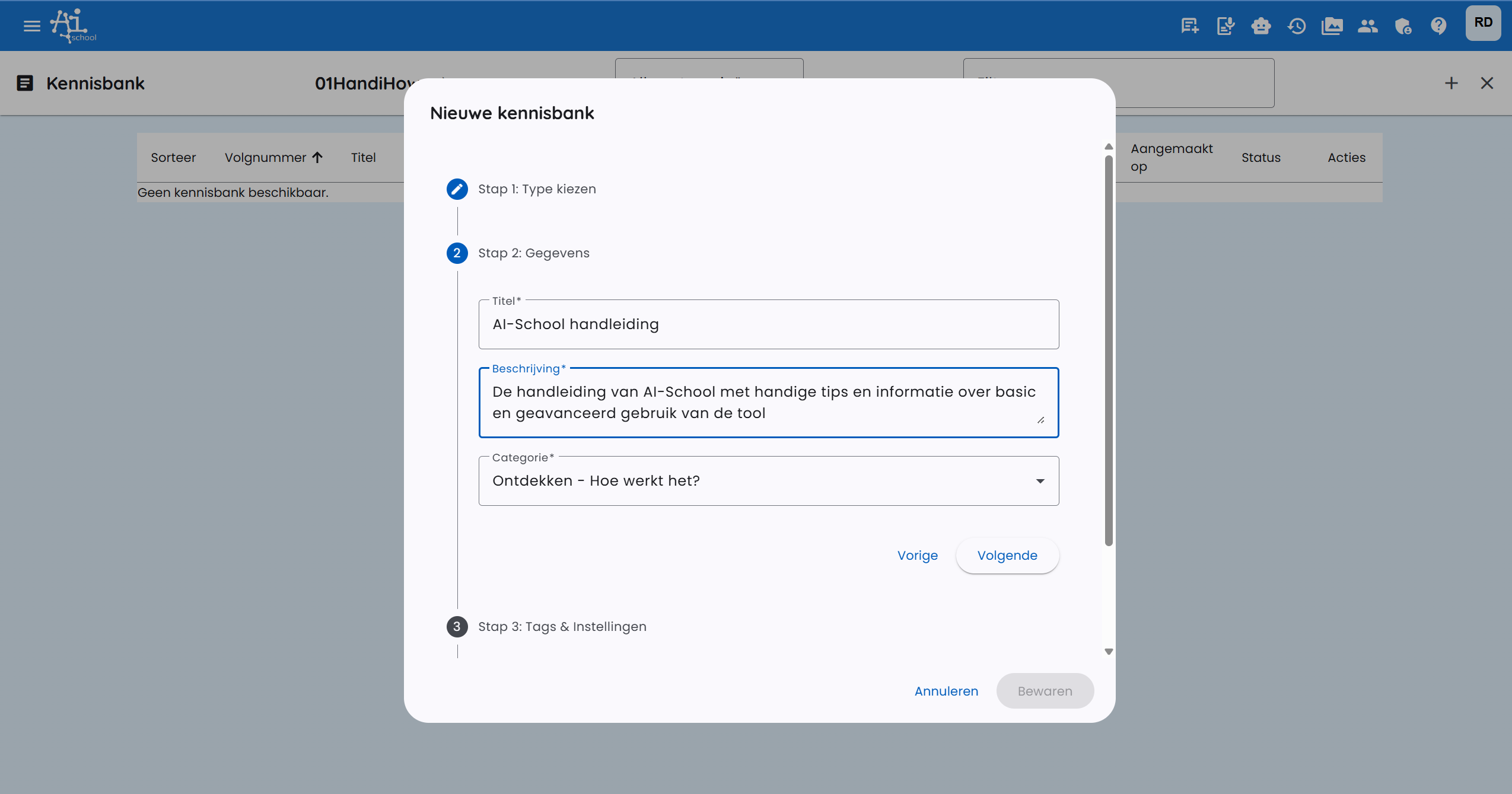Image resolution: width=1512 pixels, height=794 pixels.
Task: Sort by Volgnummer ascending arrow
Action: (318, 157)
